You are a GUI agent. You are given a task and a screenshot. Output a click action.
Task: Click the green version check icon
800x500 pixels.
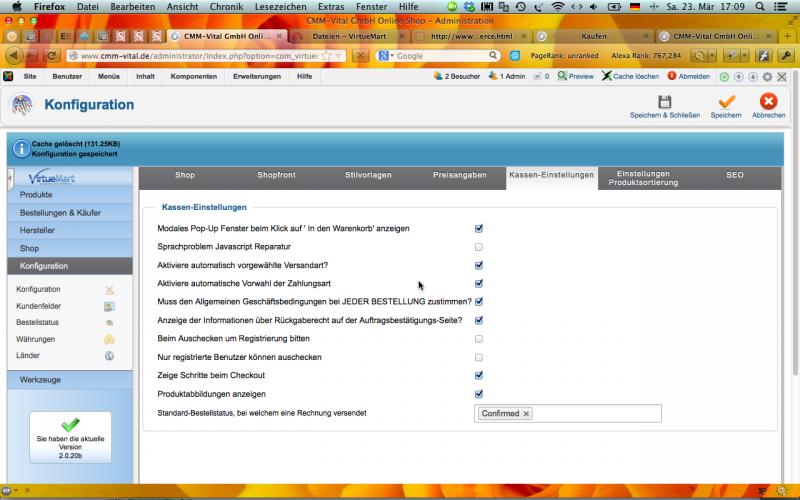pyautogui.click(x=70, y=425)
